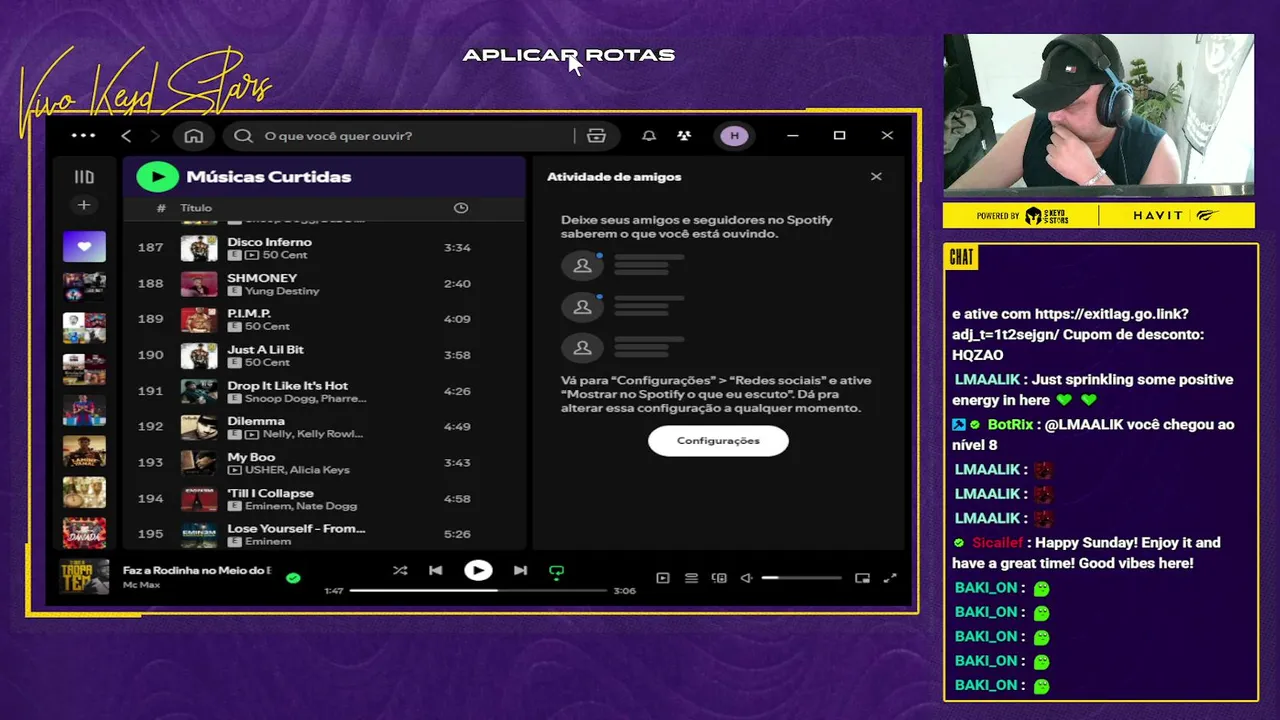Viewport: 1280px width, 720px height.
Task: Click the now-playing album art
Action: pos(84,577)
